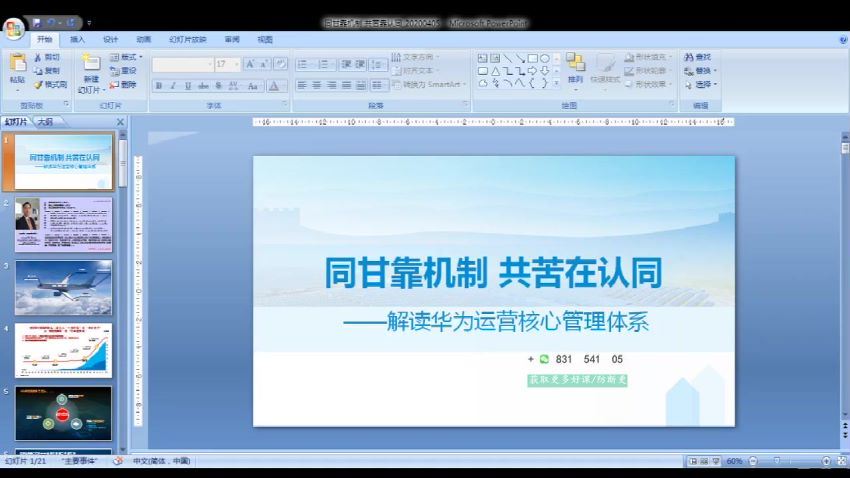This screenshot has width=850, height=478.
Task: Toggle Underline formatting
Action: point(188,86)
